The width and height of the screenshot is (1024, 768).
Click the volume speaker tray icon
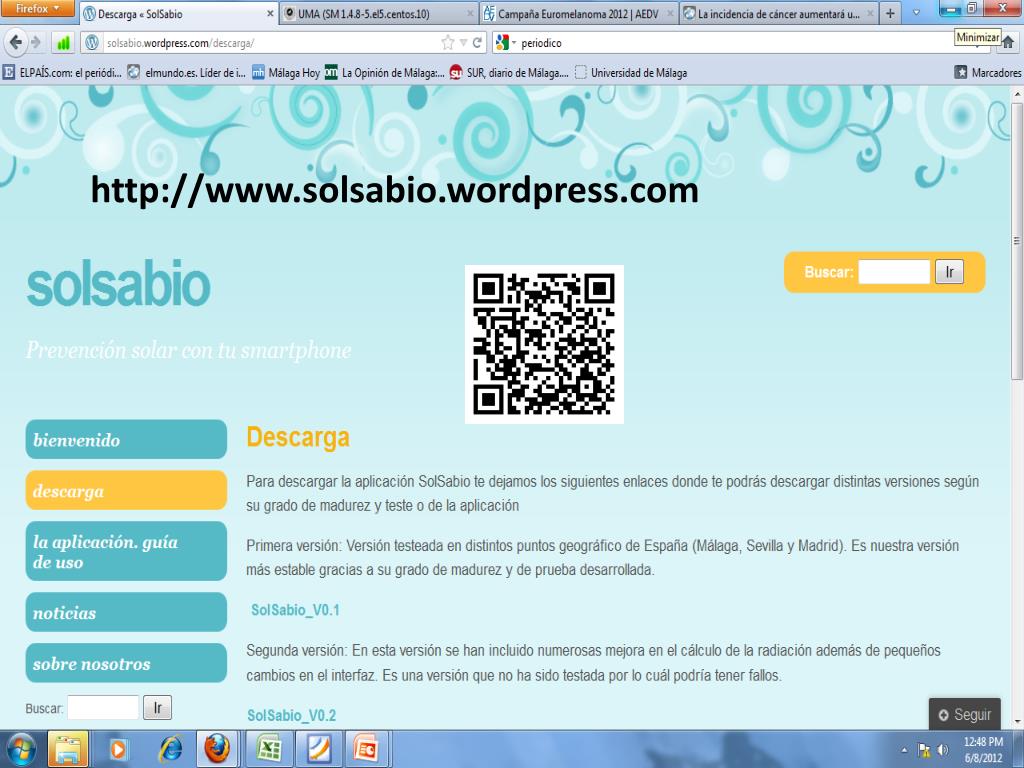coord(942,750)
